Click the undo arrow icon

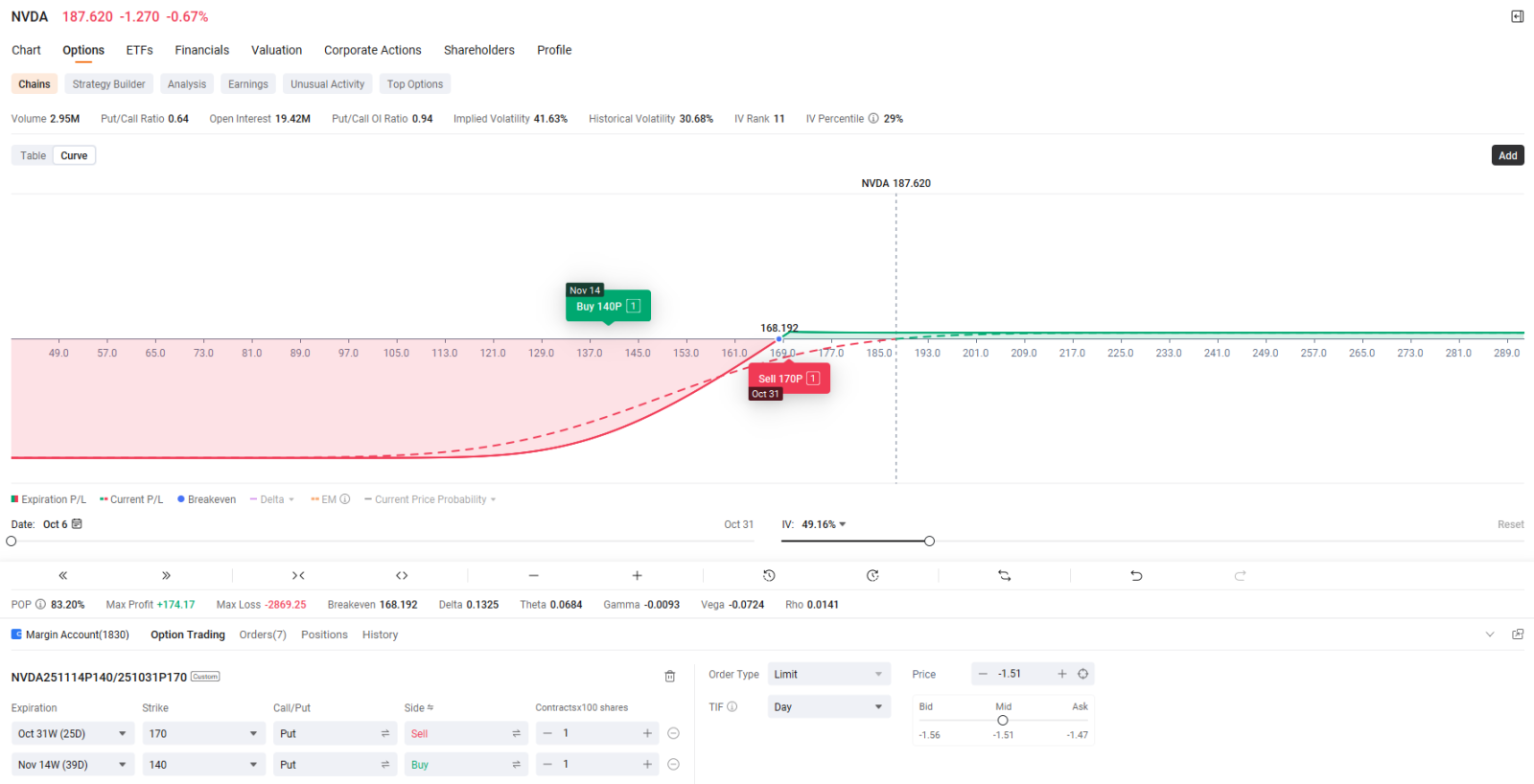(1136, 576)
